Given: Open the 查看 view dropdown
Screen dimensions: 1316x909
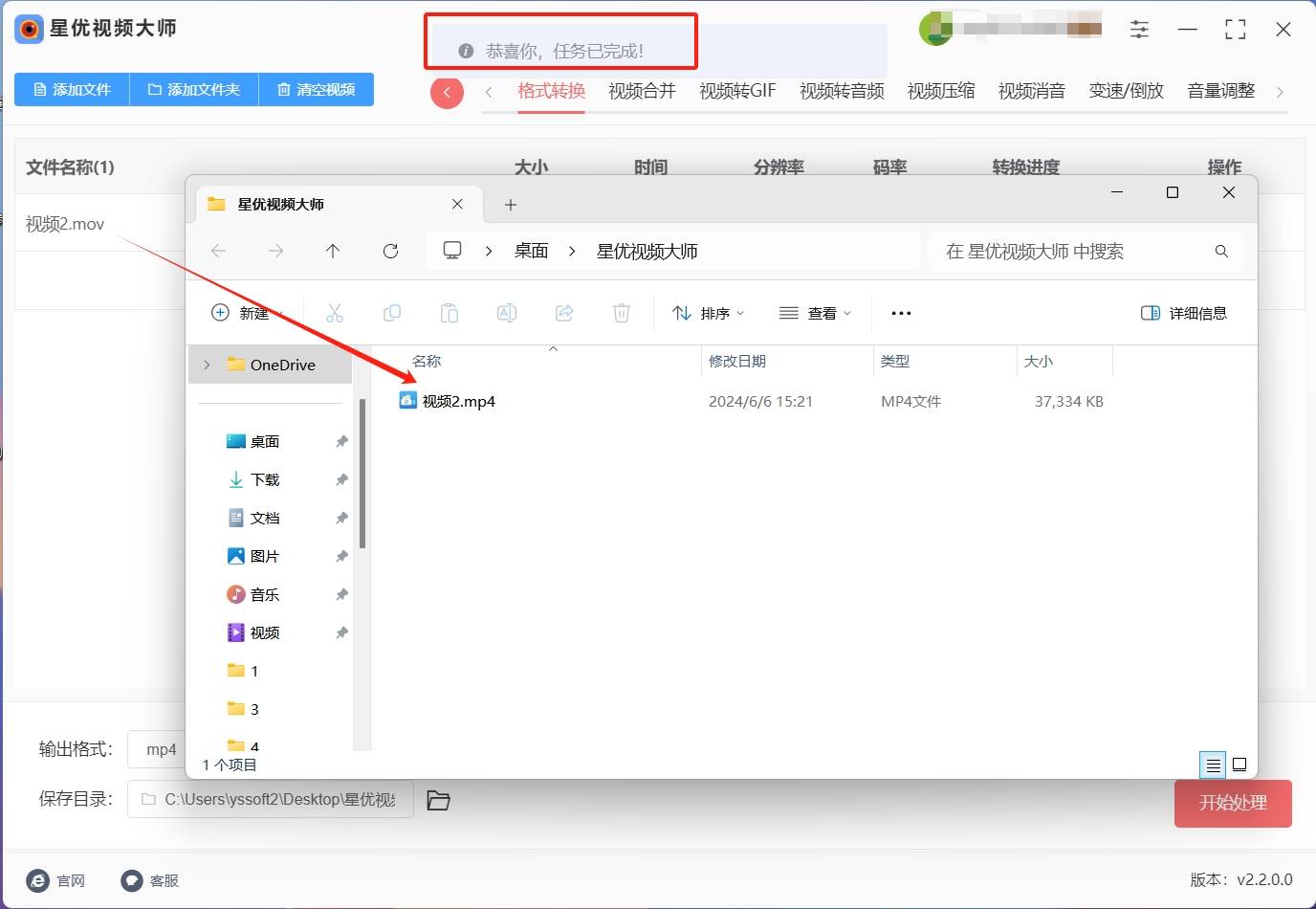Looking at the screenshot, I should [x=815, y=313].
